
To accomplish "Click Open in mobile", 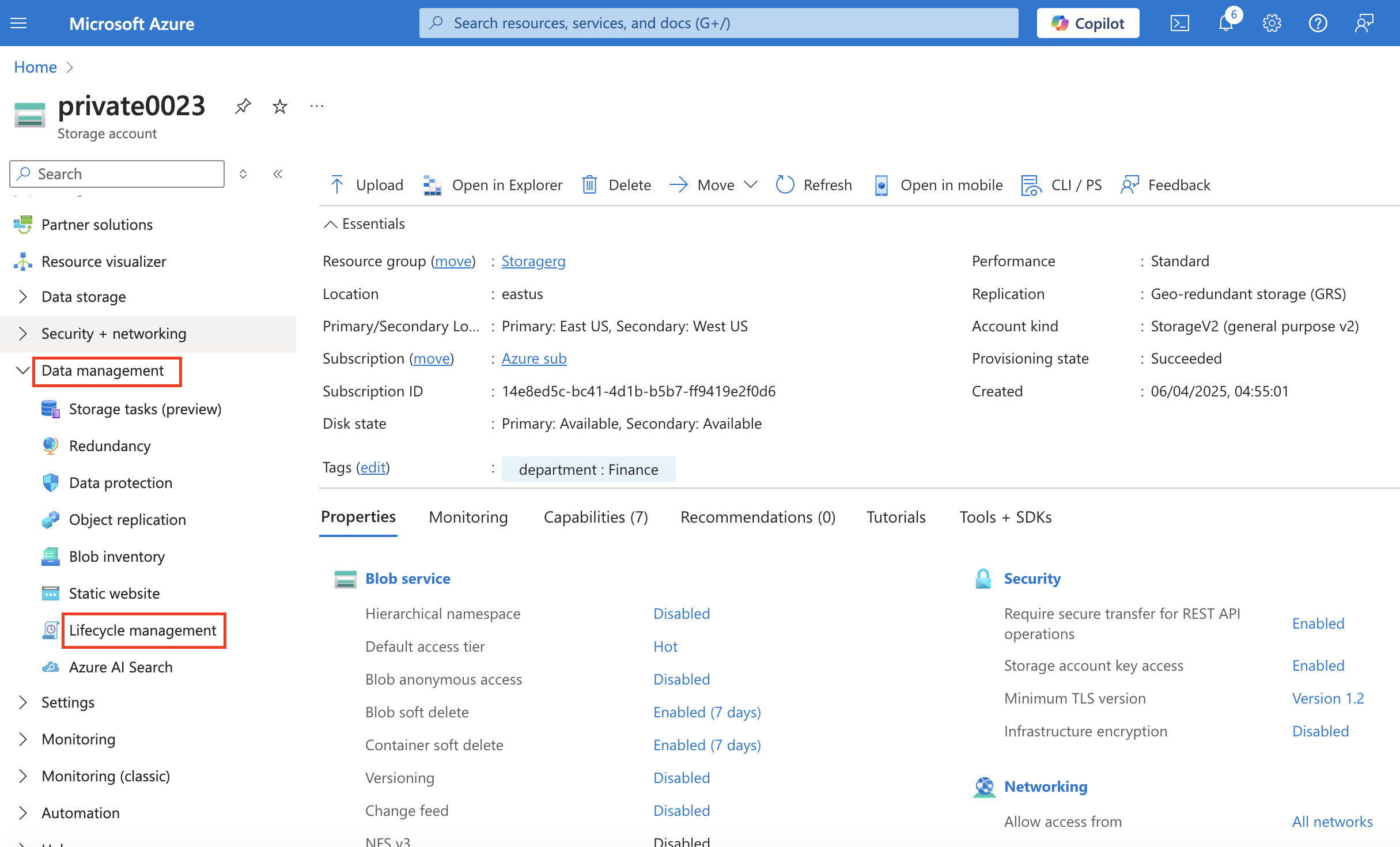I will [938, 185].
